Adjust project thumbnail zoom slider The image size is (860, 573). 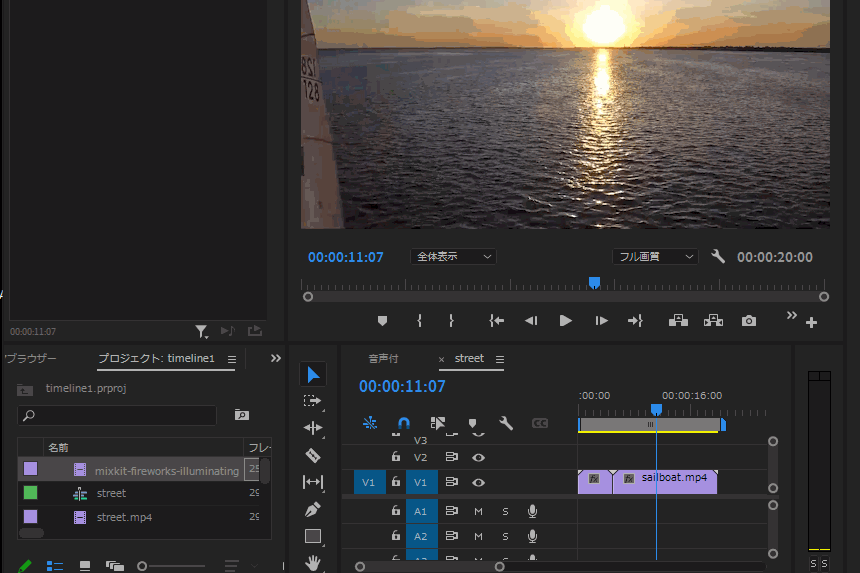(142, 566)
